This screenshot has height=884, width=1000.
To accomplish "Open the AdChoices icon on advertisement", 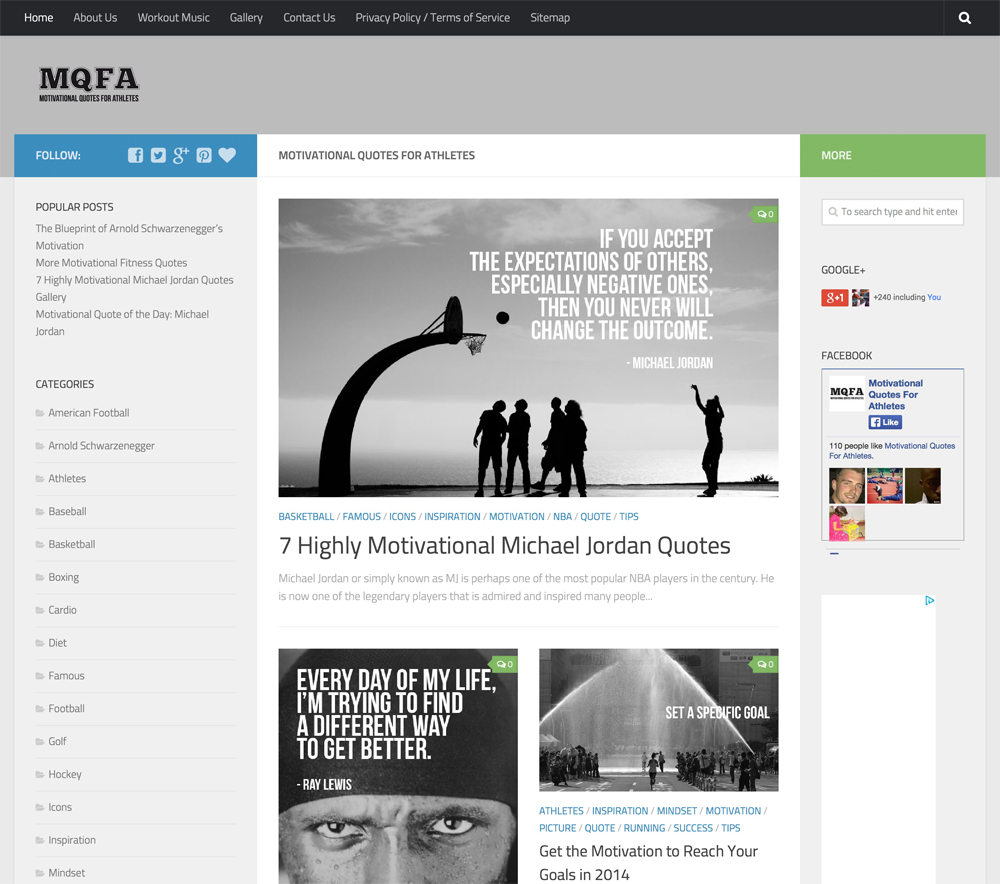I will pyautogui.click(x=930, y=600).
